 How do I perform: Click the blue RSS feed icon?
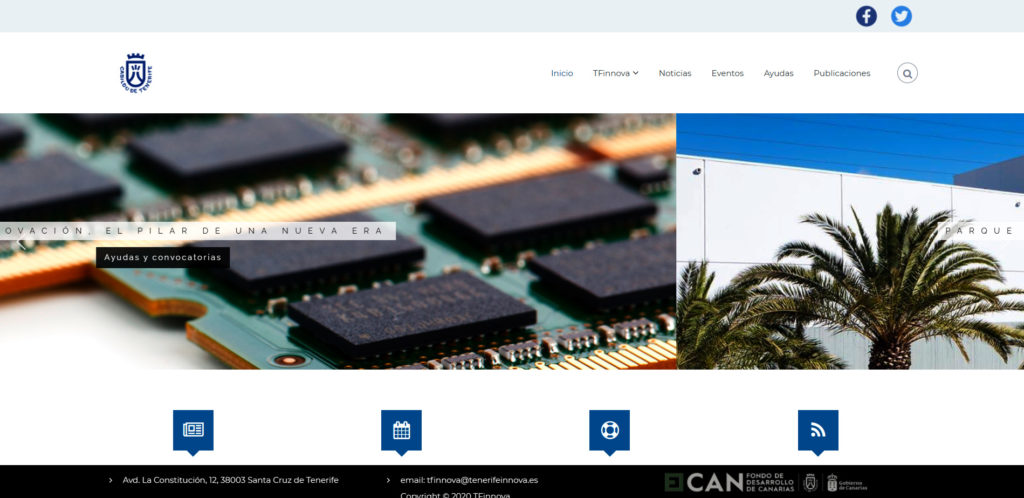[x=818, y=430]
